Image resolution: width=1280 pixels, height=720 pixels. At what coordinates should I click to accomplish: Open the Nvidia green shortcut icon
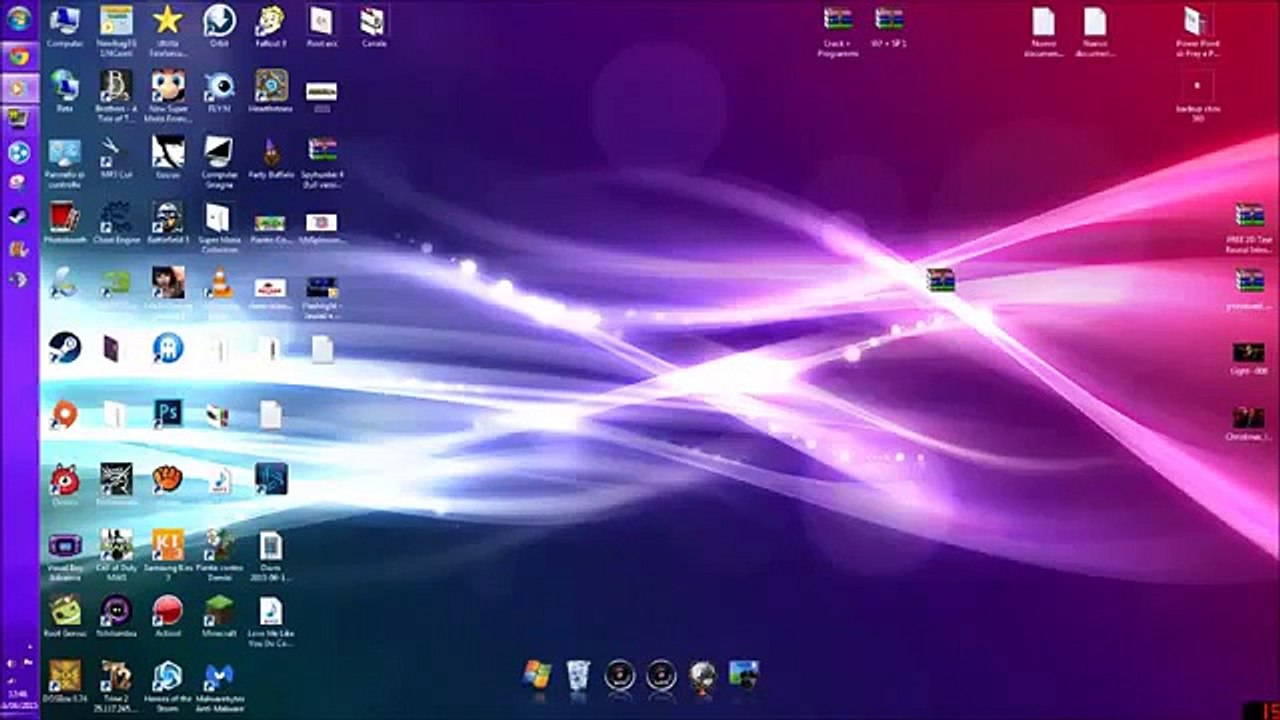[116, 284]
